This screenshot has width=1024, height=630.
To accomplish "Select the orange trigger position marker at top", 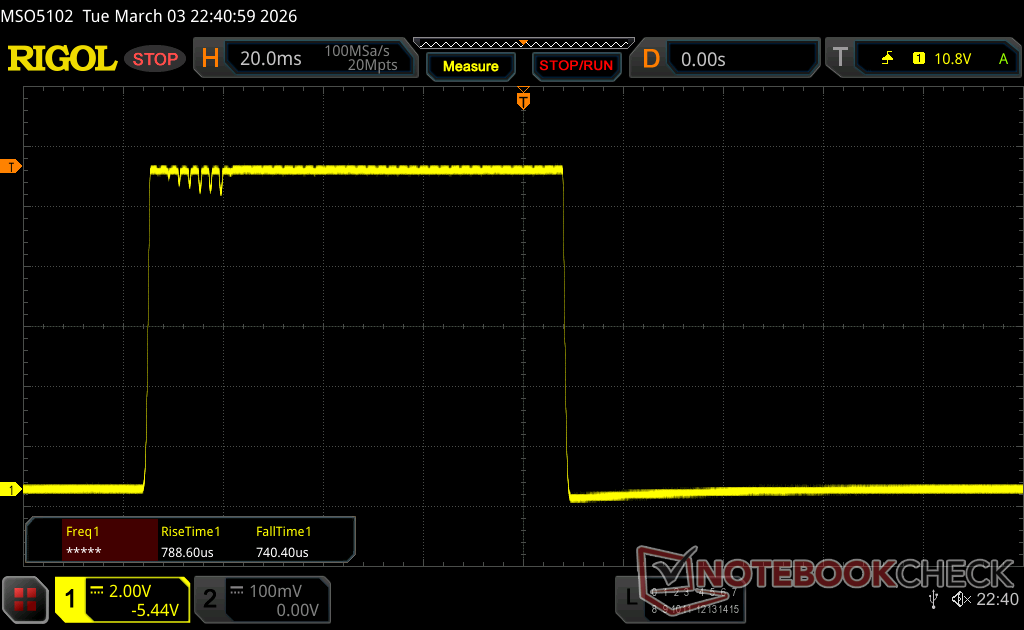I will (522, 100).
